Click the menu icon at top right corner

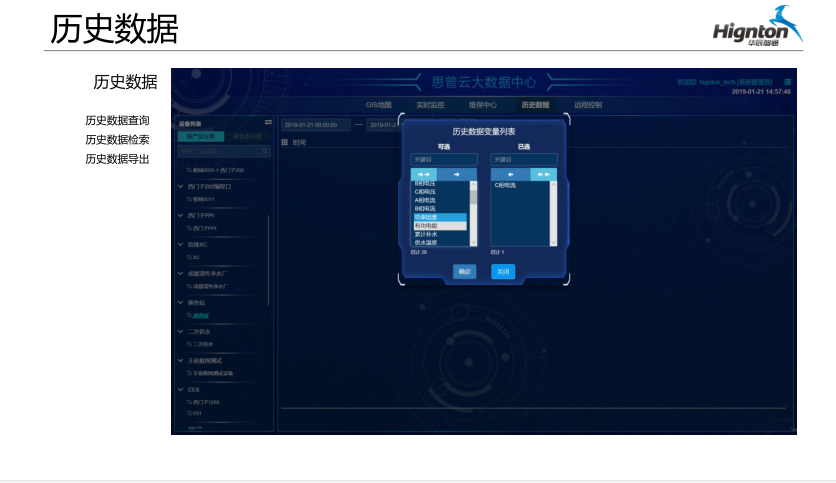click(787, 82)
